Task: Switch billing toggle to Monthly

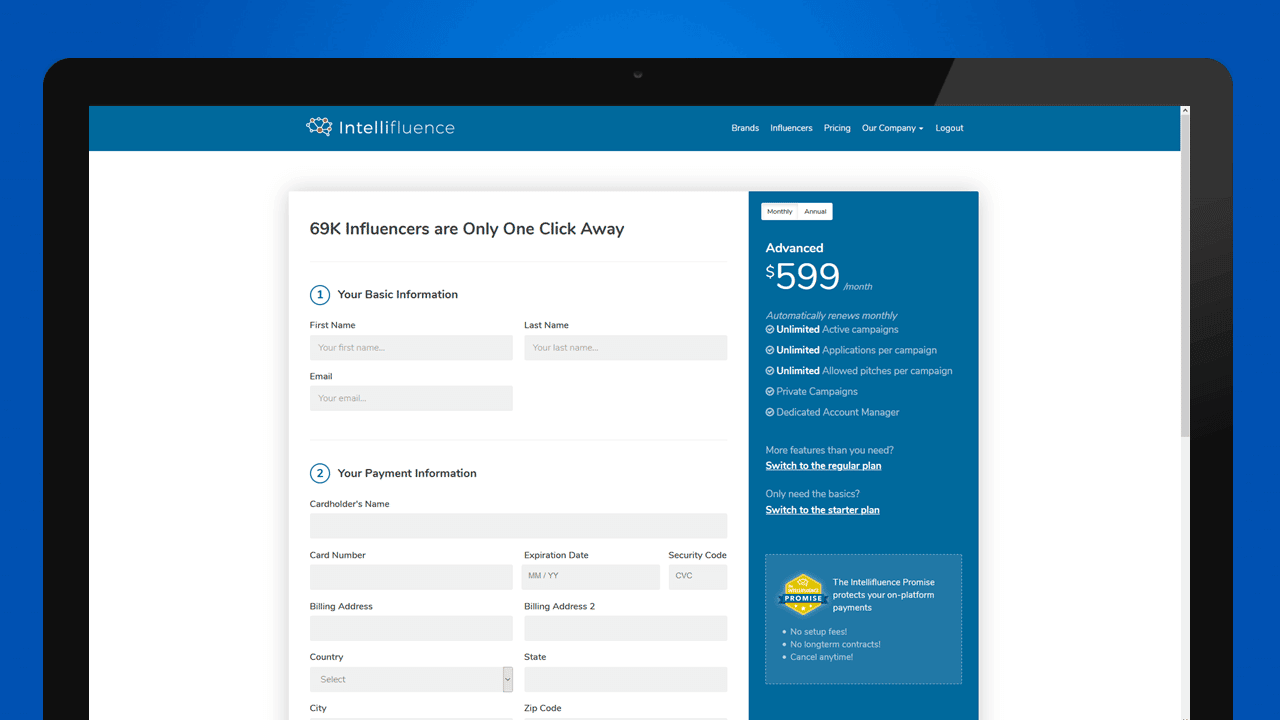Action: point(780,211)
